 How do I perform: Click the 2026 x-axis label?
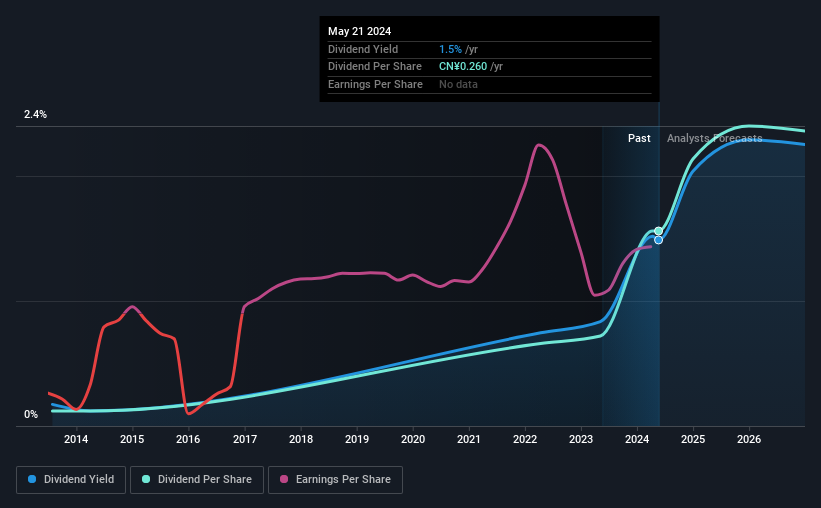coord(749,439)
